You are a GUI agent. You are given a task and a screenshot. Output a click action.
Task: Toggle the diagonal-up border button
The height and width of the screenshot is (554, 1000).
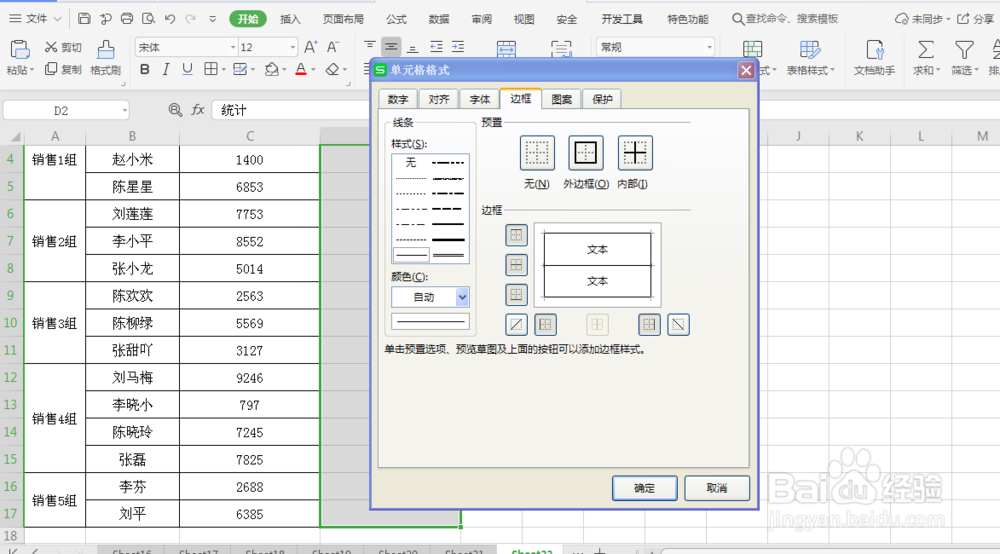coord(517,324)
